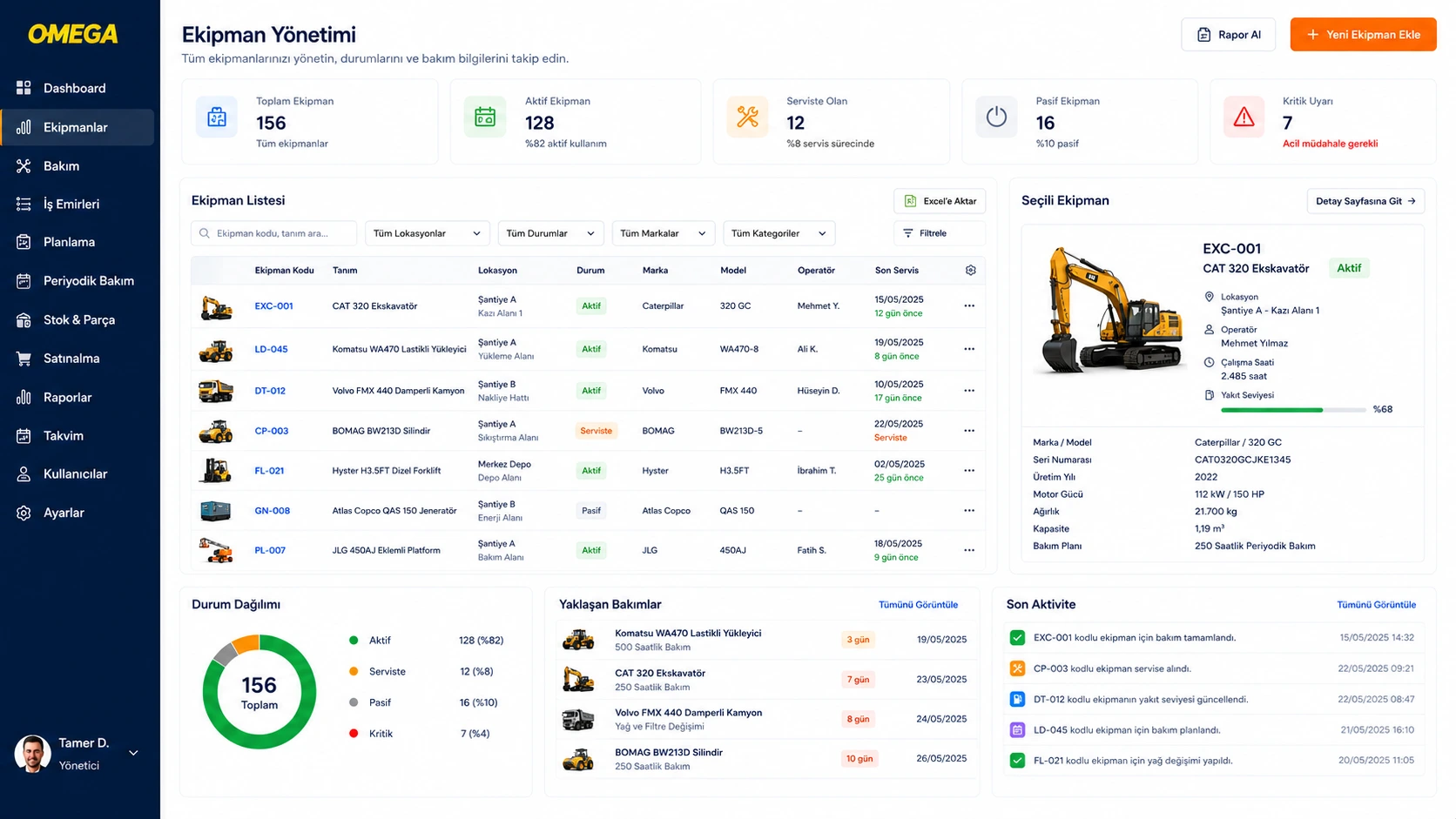Expand the Tamer D. user menu chevron
The width and height of the screenshot is (1456, 819).
133,753
